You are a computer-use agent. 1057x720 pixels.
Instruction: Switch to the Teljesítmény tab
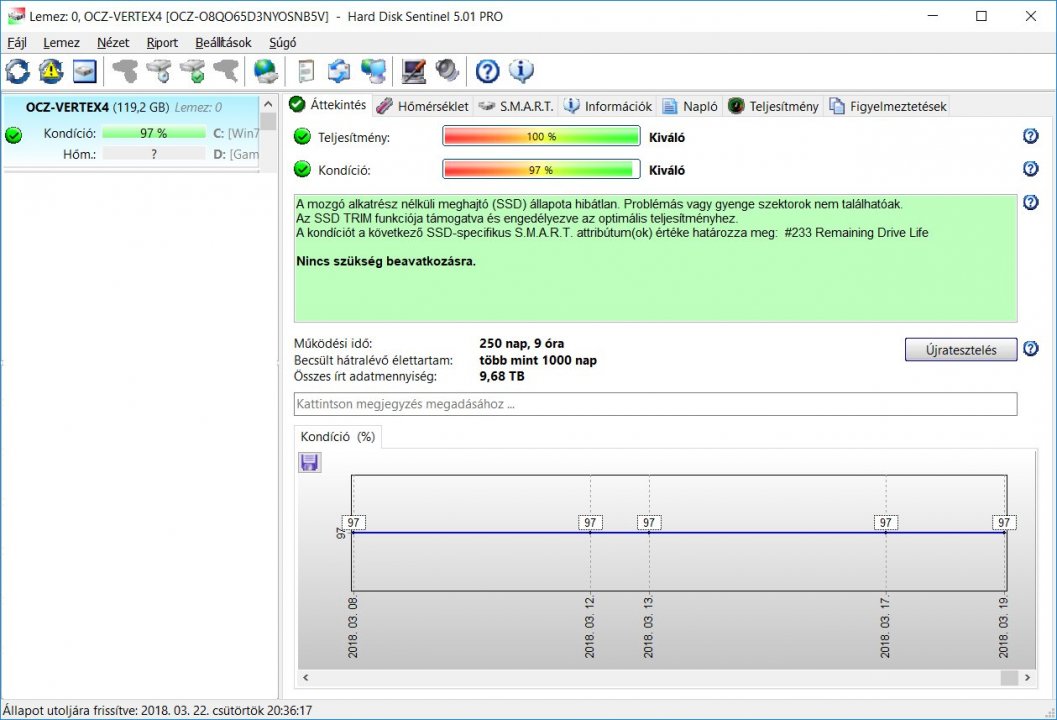click(x=773, y=106)
